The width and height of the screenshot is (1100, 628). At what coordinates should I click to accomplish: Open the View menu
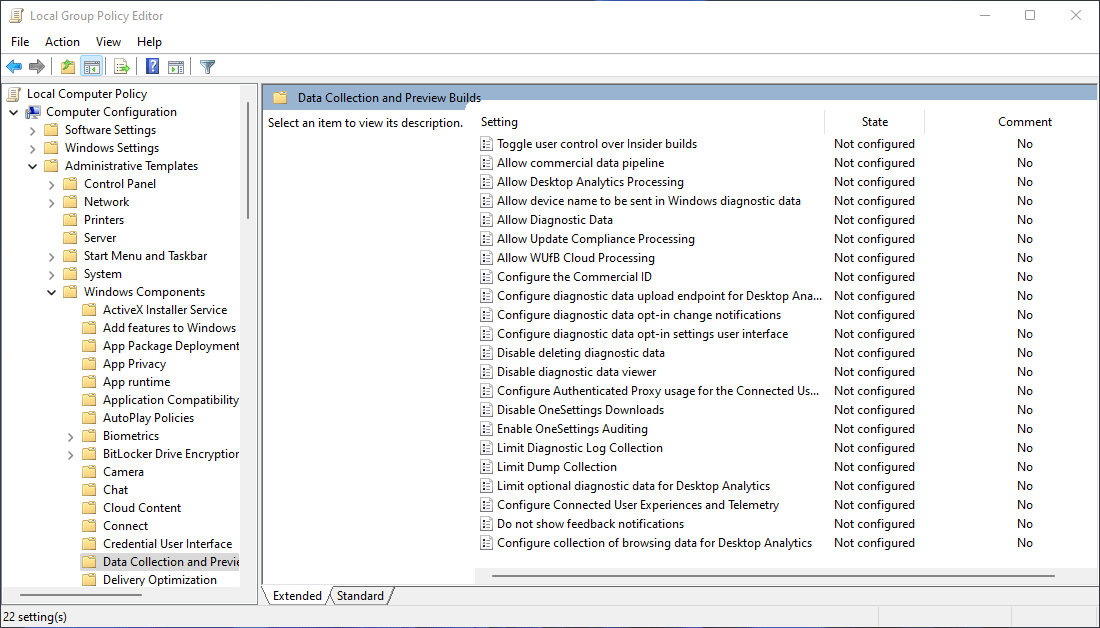click(x=108, y=42)
